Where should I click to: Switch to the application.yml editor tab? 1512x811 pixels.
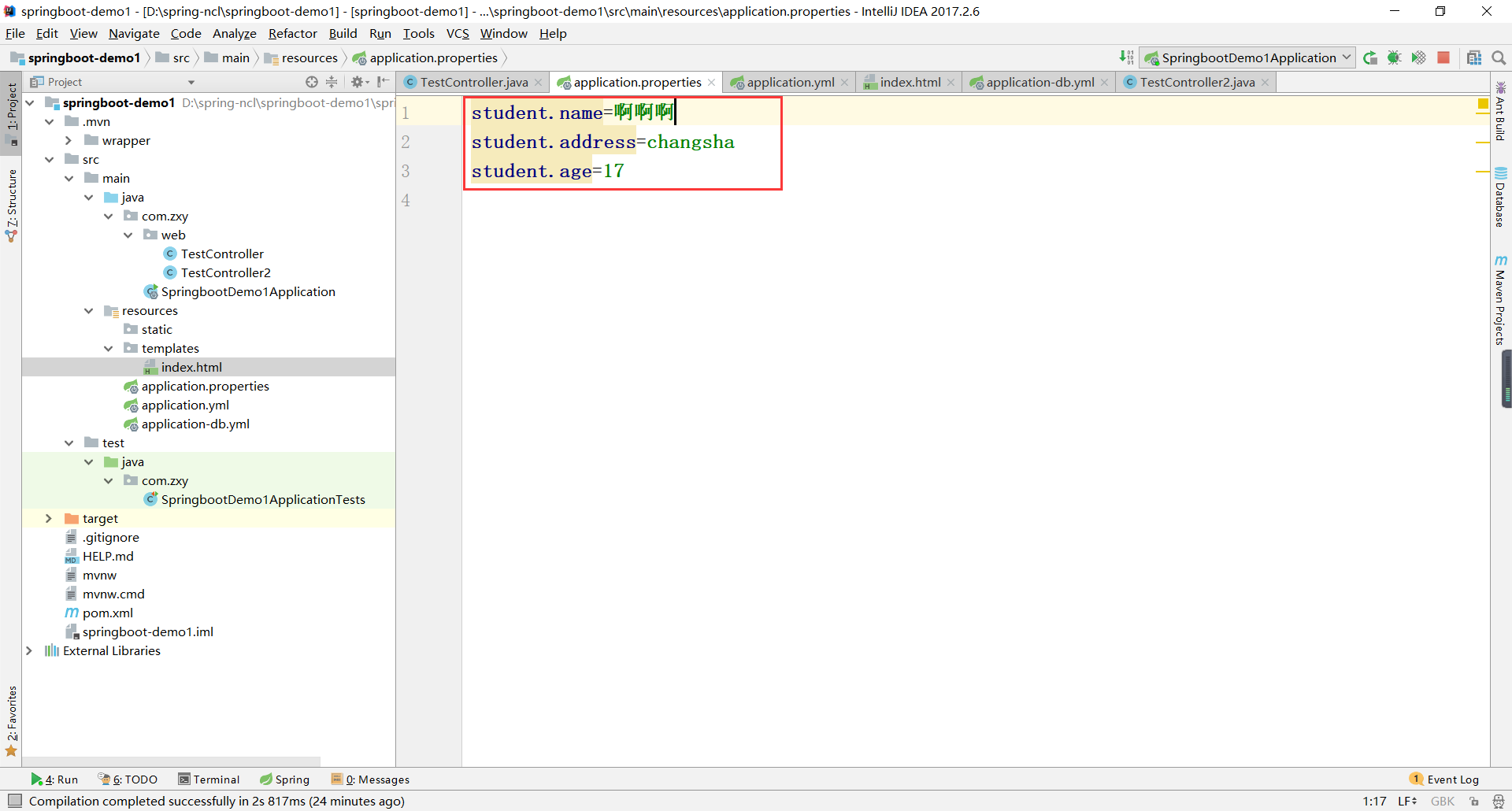790,82
